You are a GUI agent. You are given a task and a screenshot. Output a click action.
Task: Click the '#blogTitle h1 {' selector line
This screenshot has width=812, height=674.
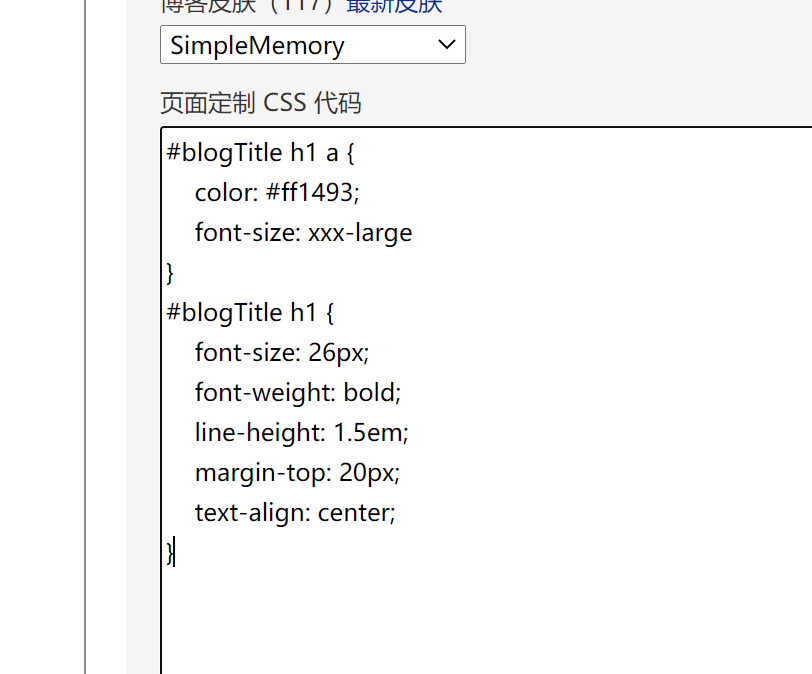click(250, 313)
